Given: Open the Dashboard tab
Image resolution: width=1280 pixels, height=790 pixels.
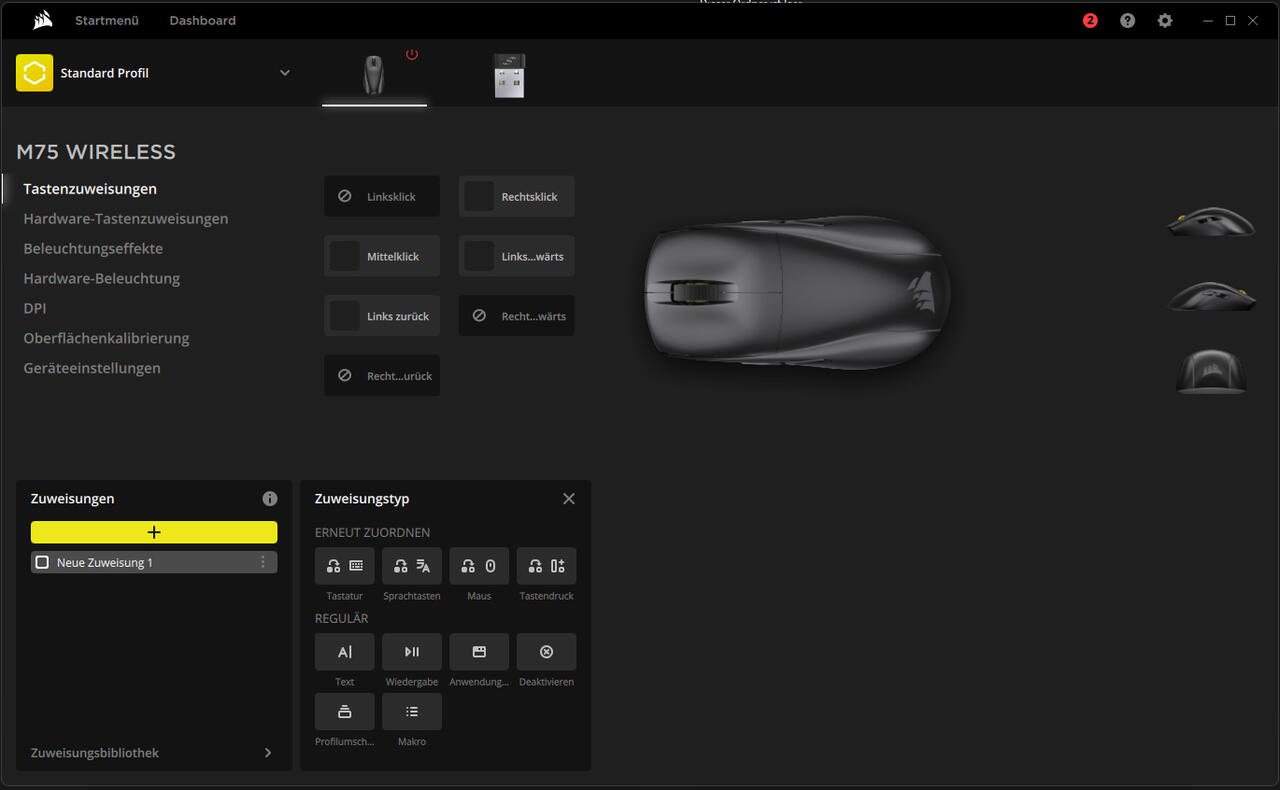Looking at the screenshot, I should pyautogui.click(x=203, y=20).
